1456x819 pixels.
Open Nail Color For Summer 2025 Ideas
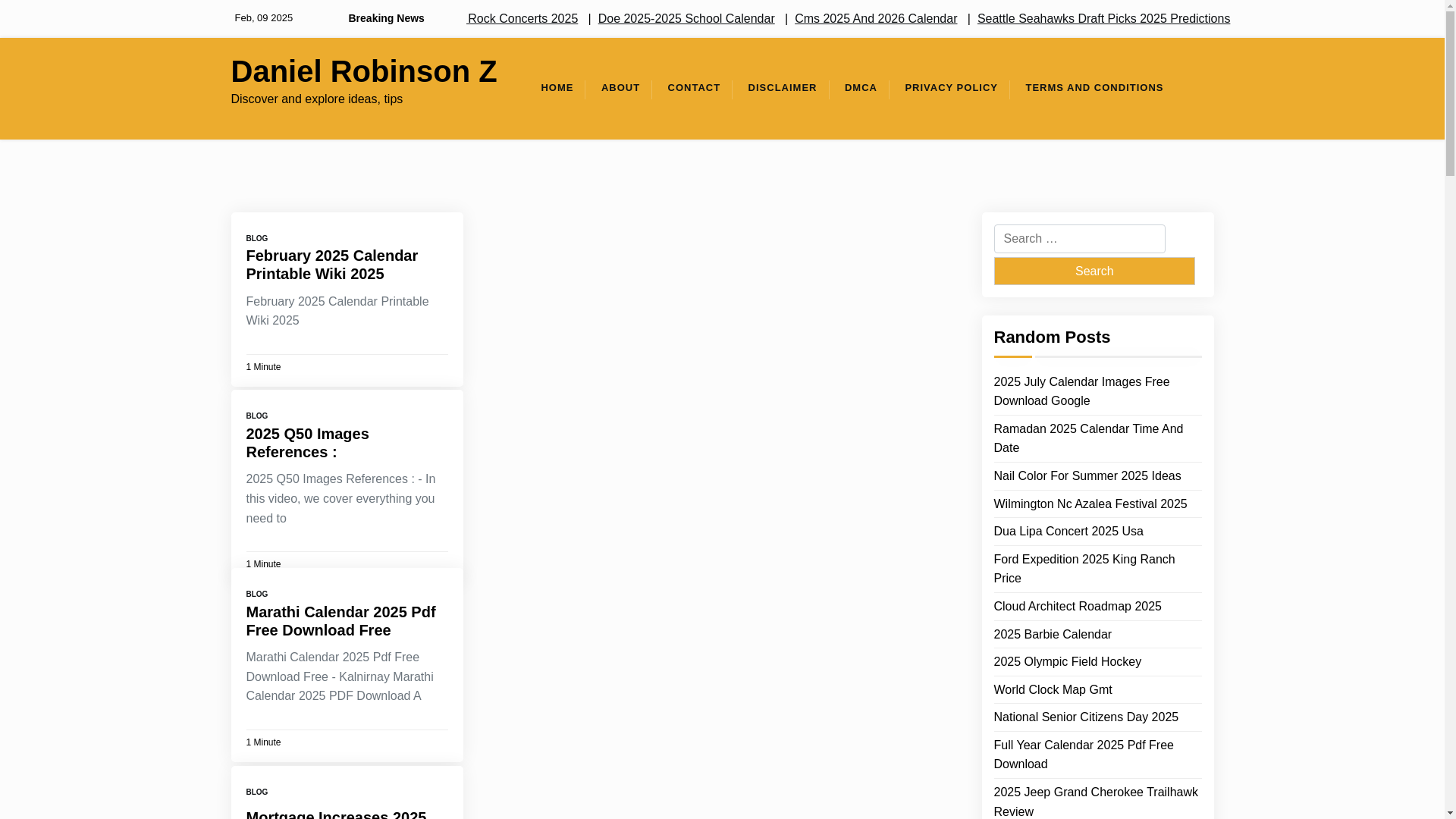tap(1087, 476)
